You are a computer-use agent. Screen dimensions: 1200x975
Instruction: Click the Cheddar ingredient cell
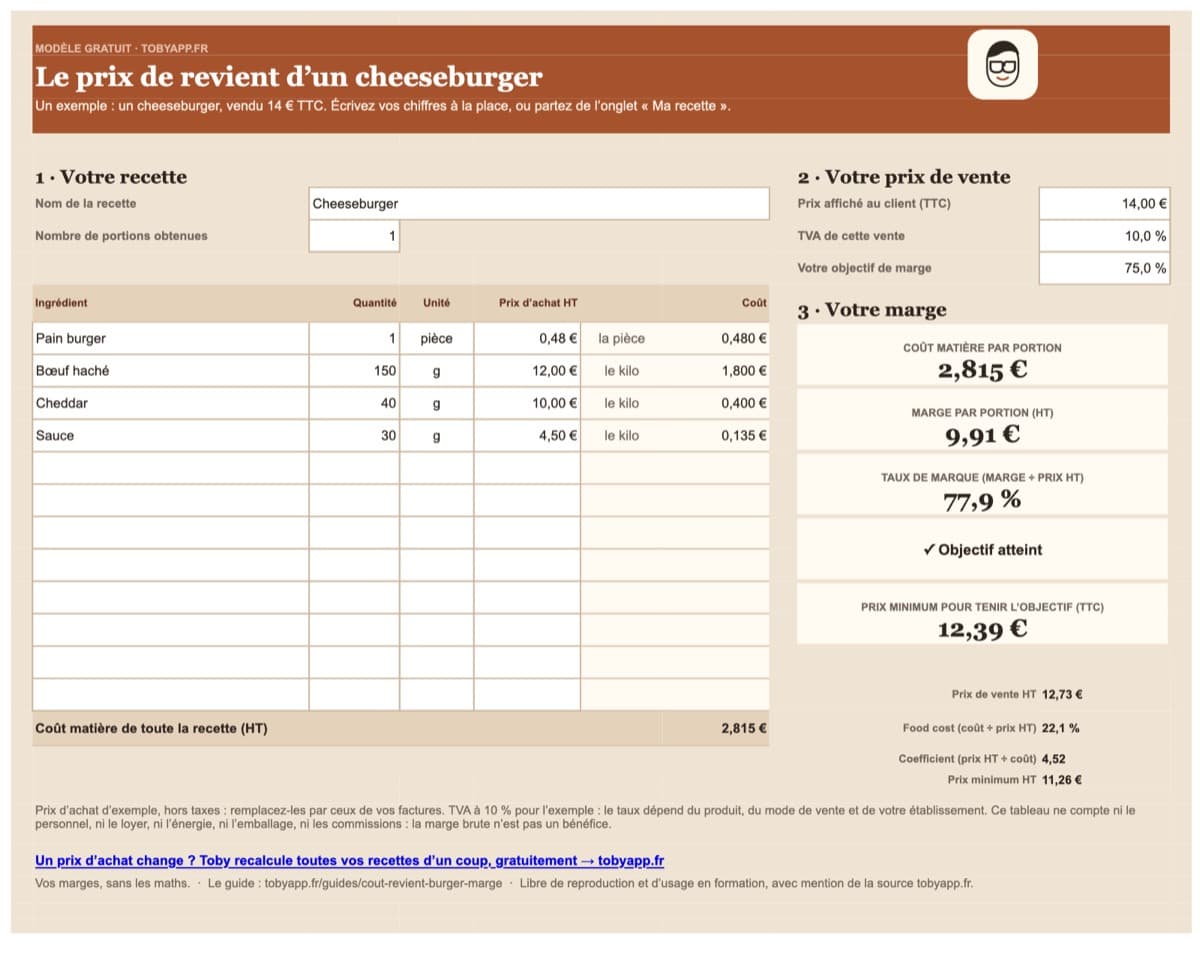pos(171,403)
